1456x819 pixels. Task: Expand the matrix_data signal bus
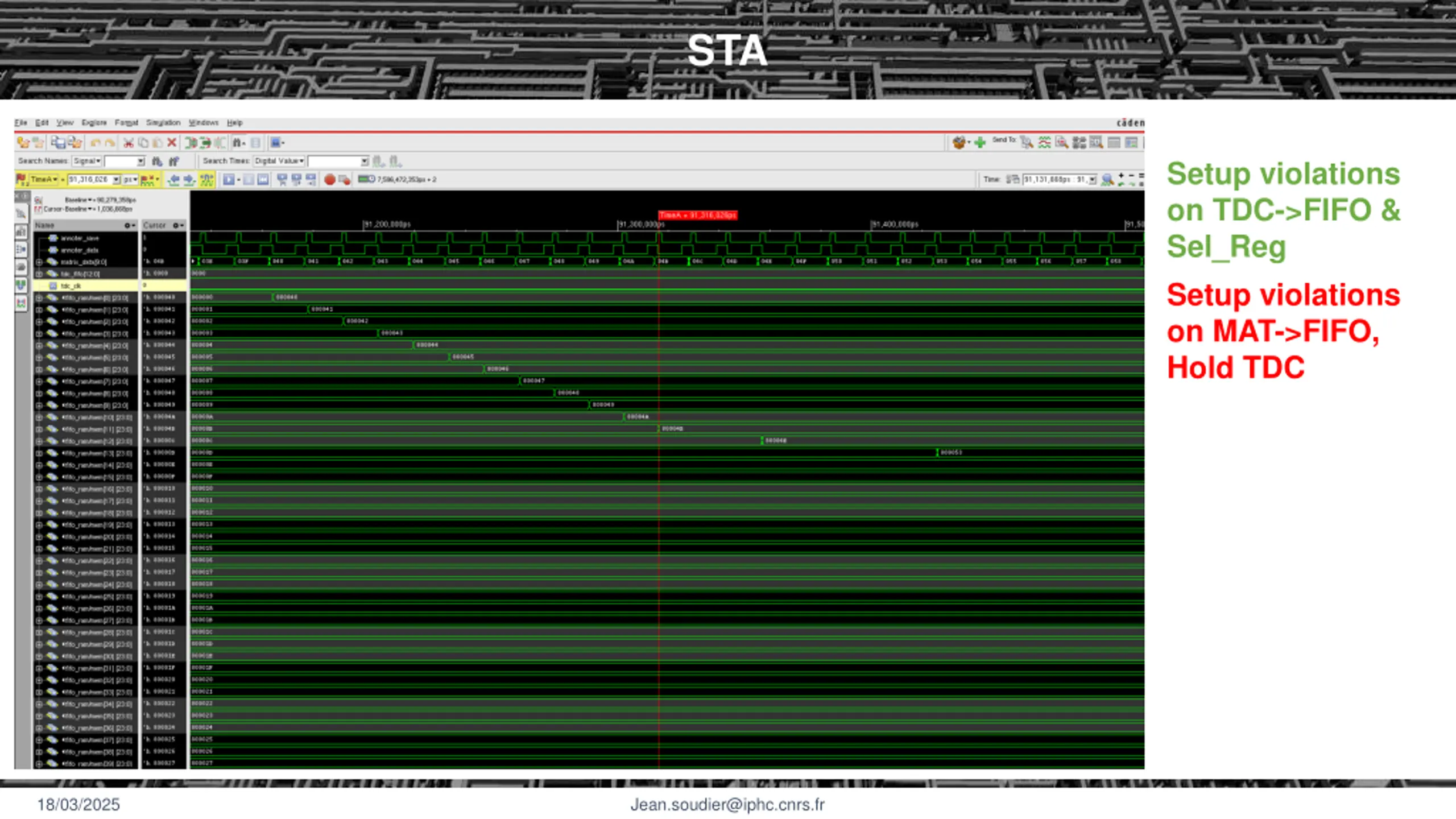pyautogui.click(x=39, y=262)
